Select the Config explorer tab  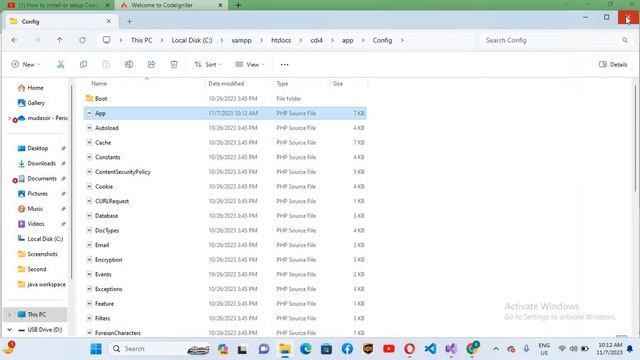pos(60,21)
